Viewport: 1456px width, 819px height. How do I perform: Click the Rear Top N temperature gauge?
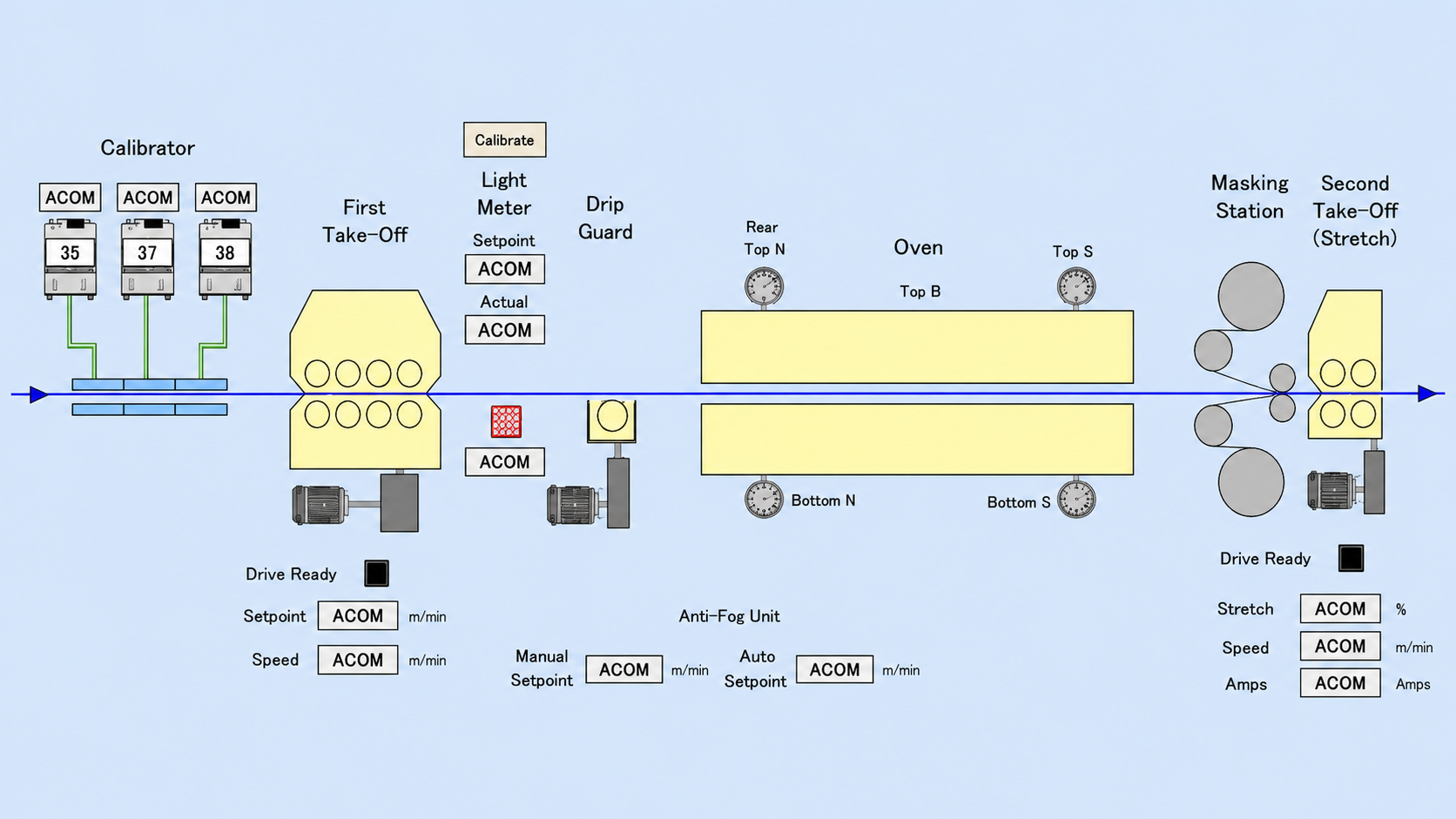tap(764, 286)
